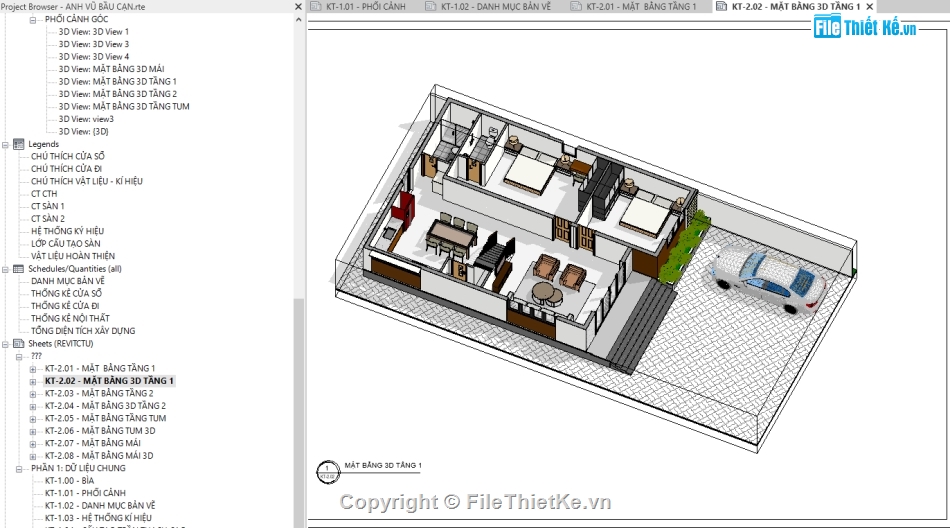Expand sheet KT-2.08 - MẶT BẰNG MÁI 3D
Viewport: 950px width, 528px height.
coord(33,456)
